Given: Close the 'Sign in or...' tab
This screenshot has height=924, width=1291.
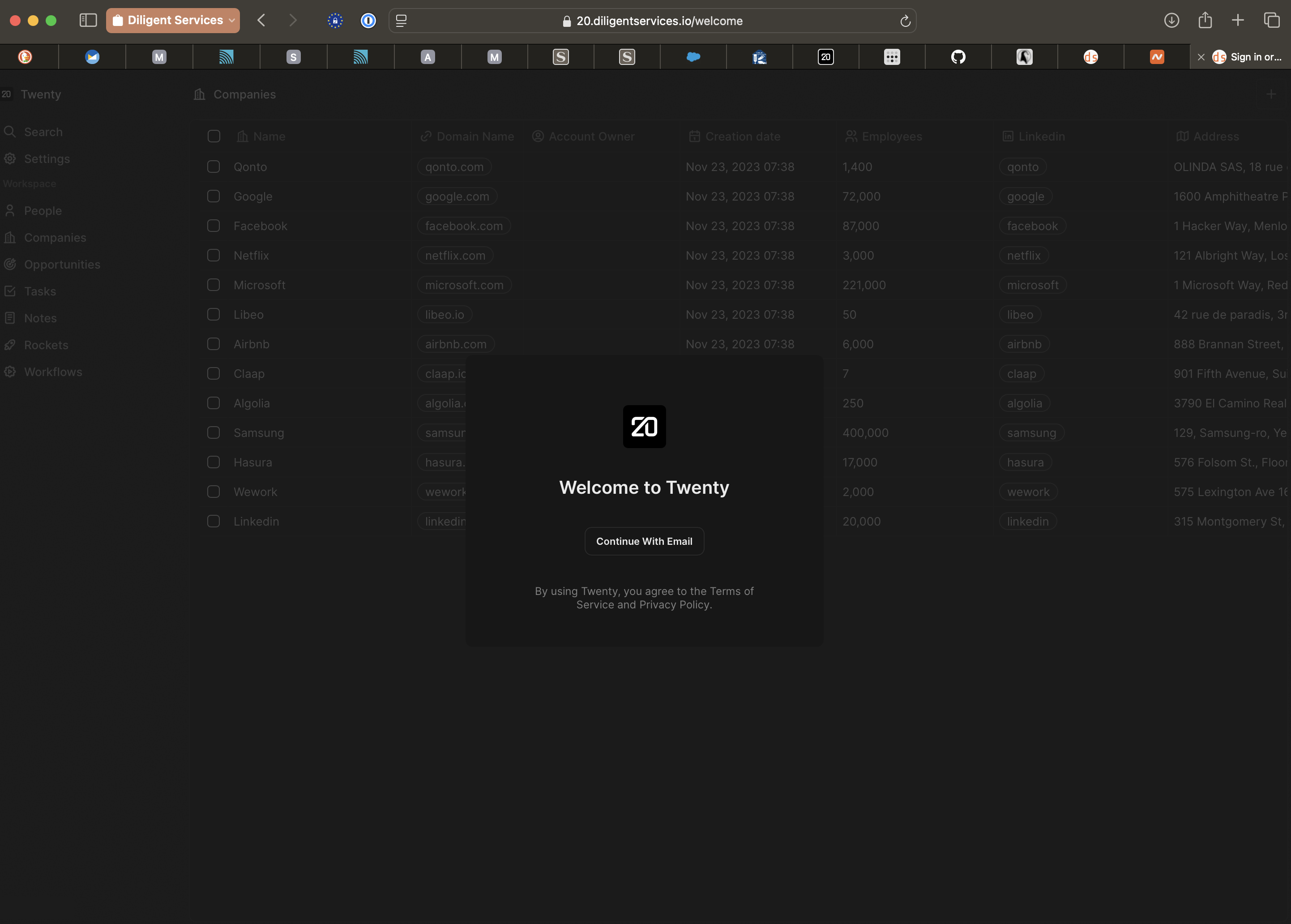Looking at the screenshot, I should coord(1201,57).
